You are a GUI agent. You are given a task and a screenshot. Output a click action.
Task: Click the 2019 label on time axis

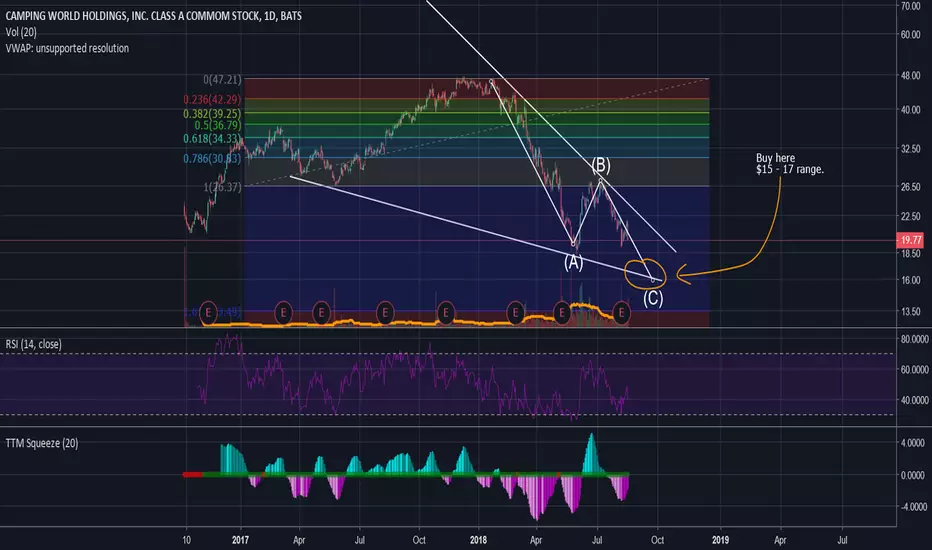(x=720, y=540)
